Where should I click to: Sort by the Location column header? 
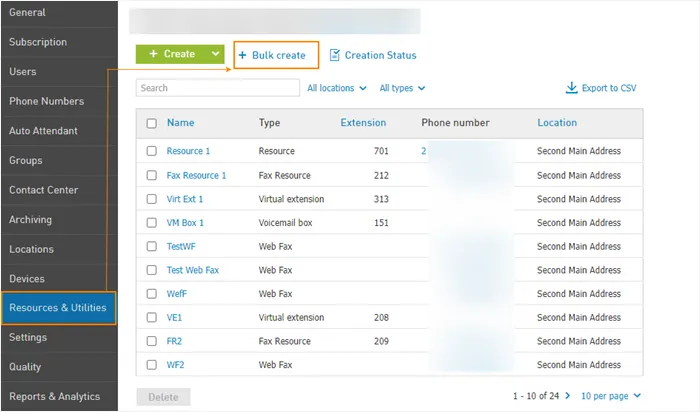557,123
